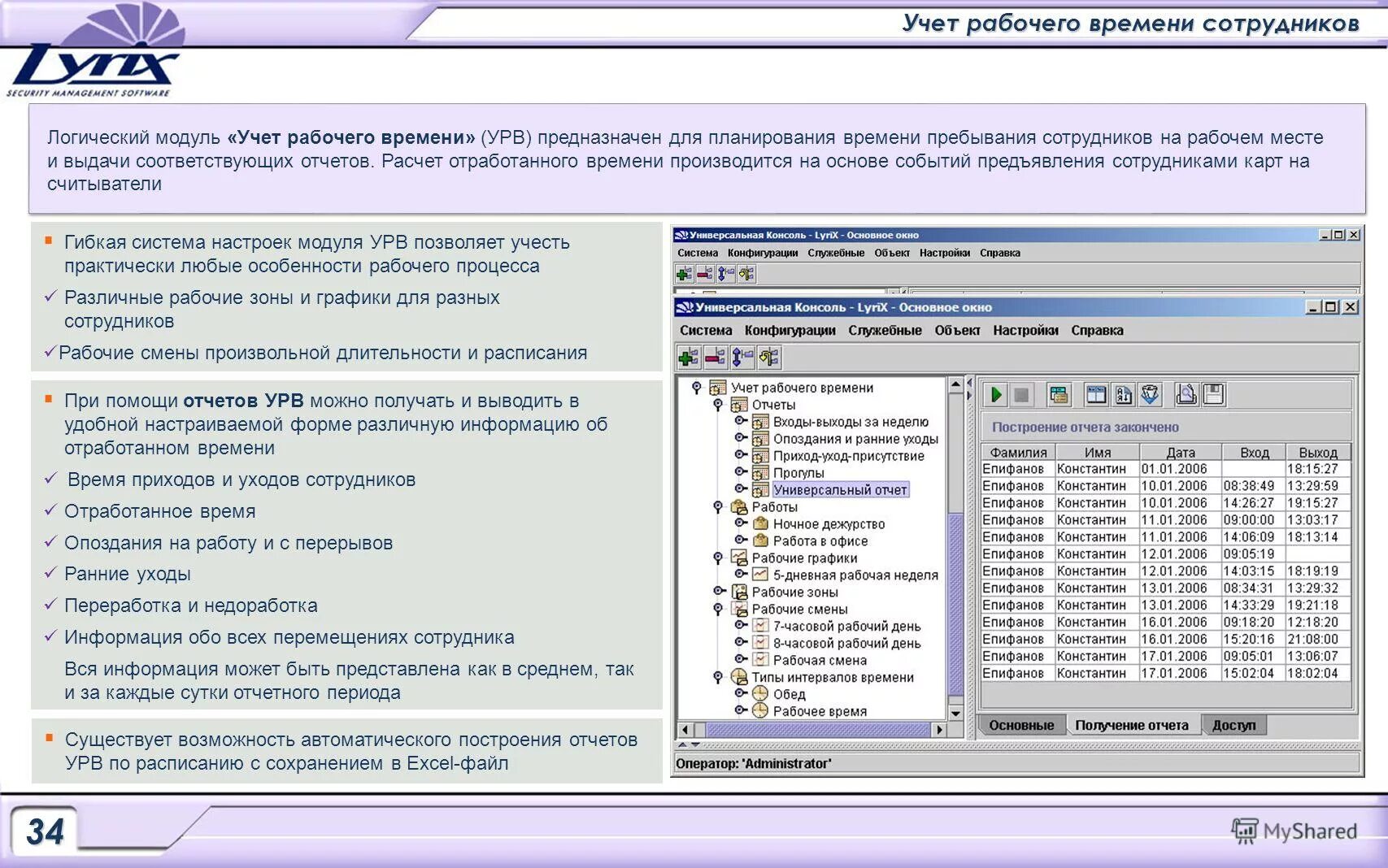Select the Универсальный отчет tree item
This screenshot has width=1388, height=868.
[x=840, y=490]
